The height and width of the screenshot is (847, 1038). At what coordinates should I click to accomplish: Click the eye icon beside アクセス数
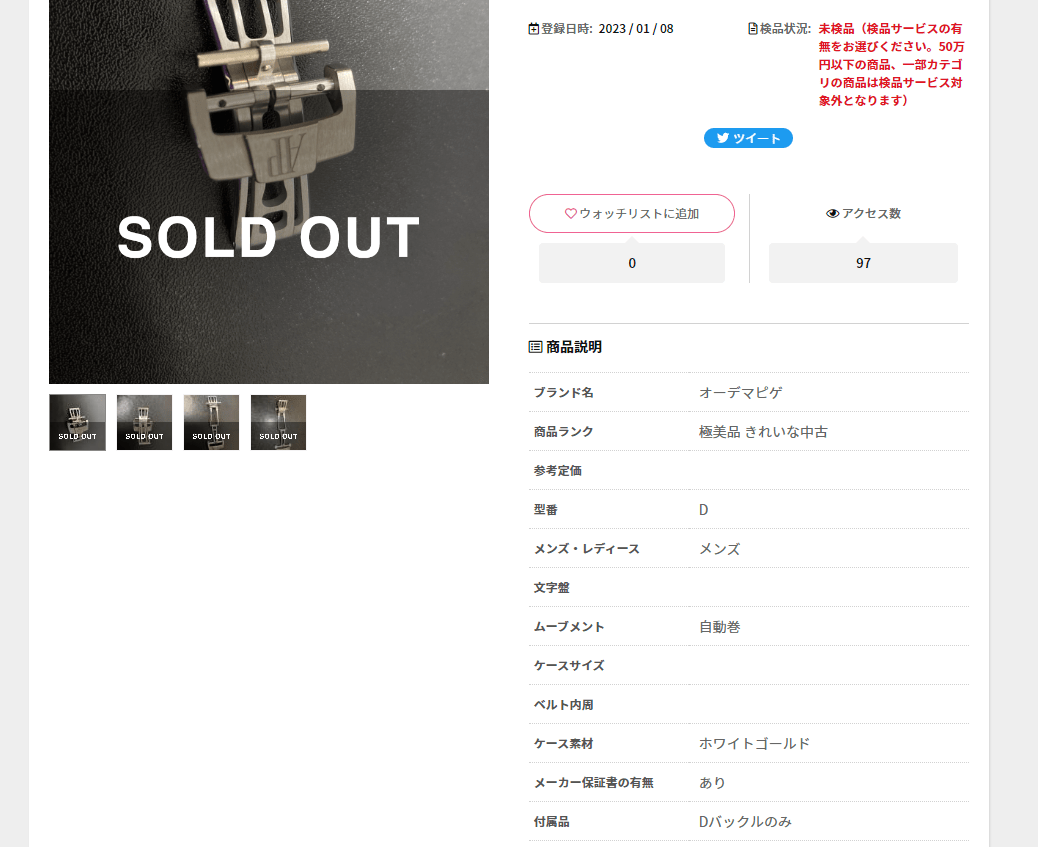pyautogui.click(x=833, y=213)
